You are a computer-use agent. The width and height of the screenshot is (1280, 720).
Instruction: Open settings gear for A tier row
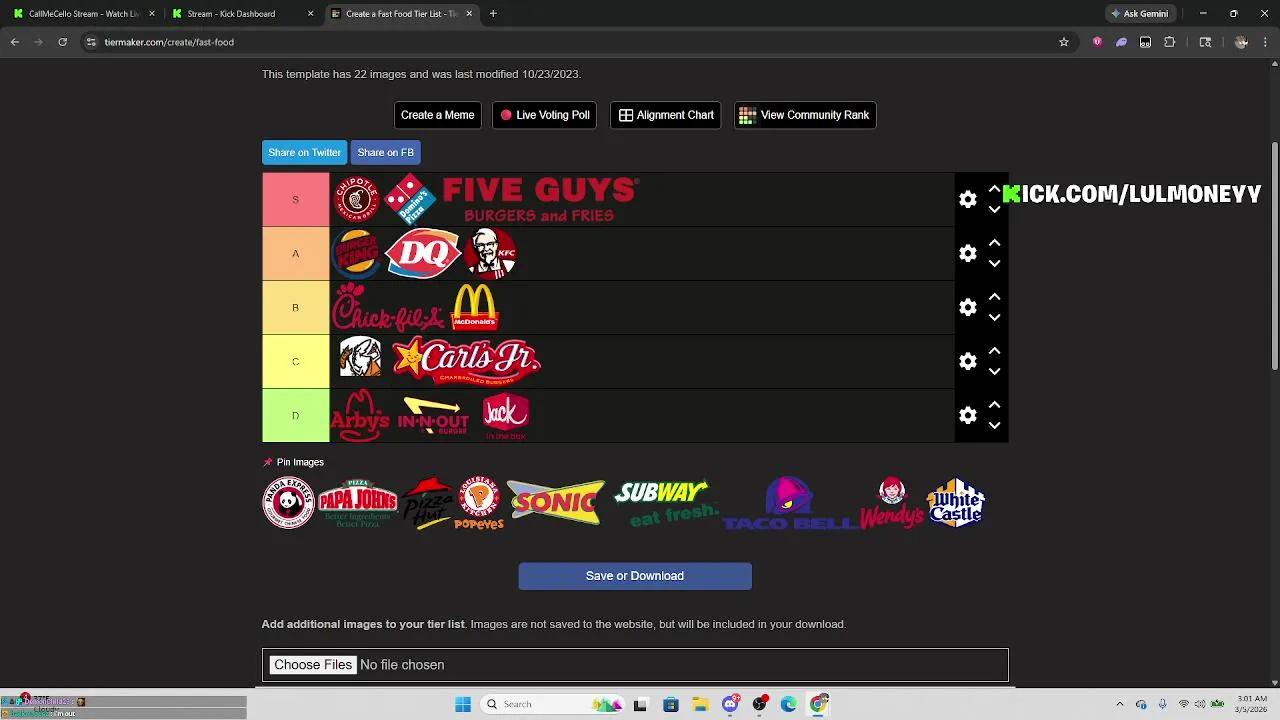click(x=967, y=254)
